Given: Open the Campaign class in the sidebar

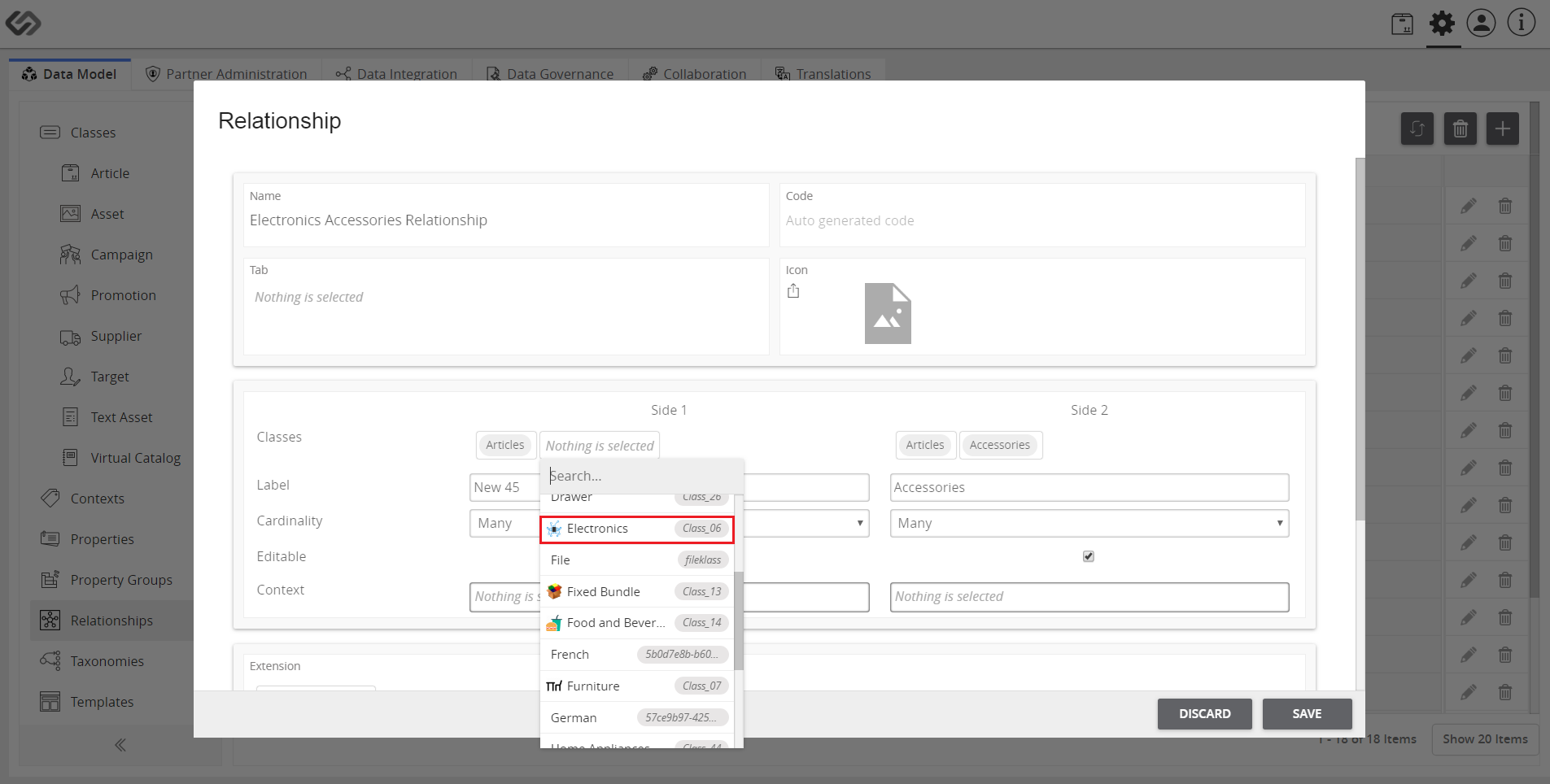Looking at the screenshot, I should click(x=121, y=255).
